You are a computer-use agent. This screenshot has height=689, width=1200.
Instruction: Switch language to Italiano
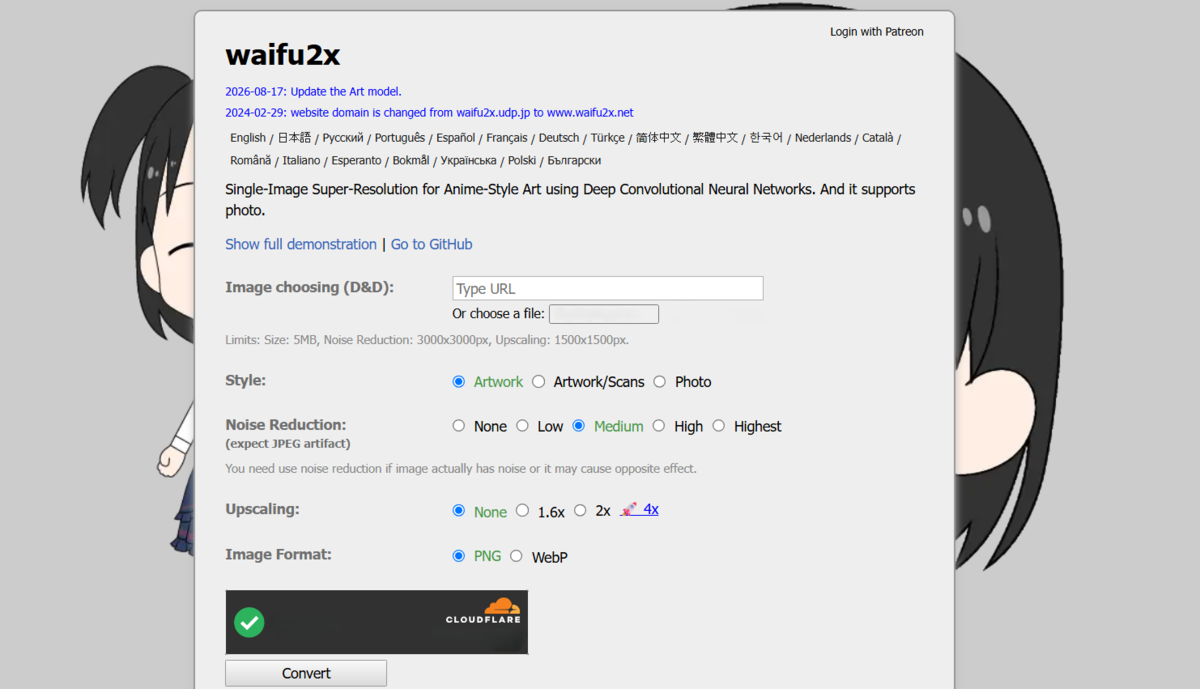pos(301,160)
